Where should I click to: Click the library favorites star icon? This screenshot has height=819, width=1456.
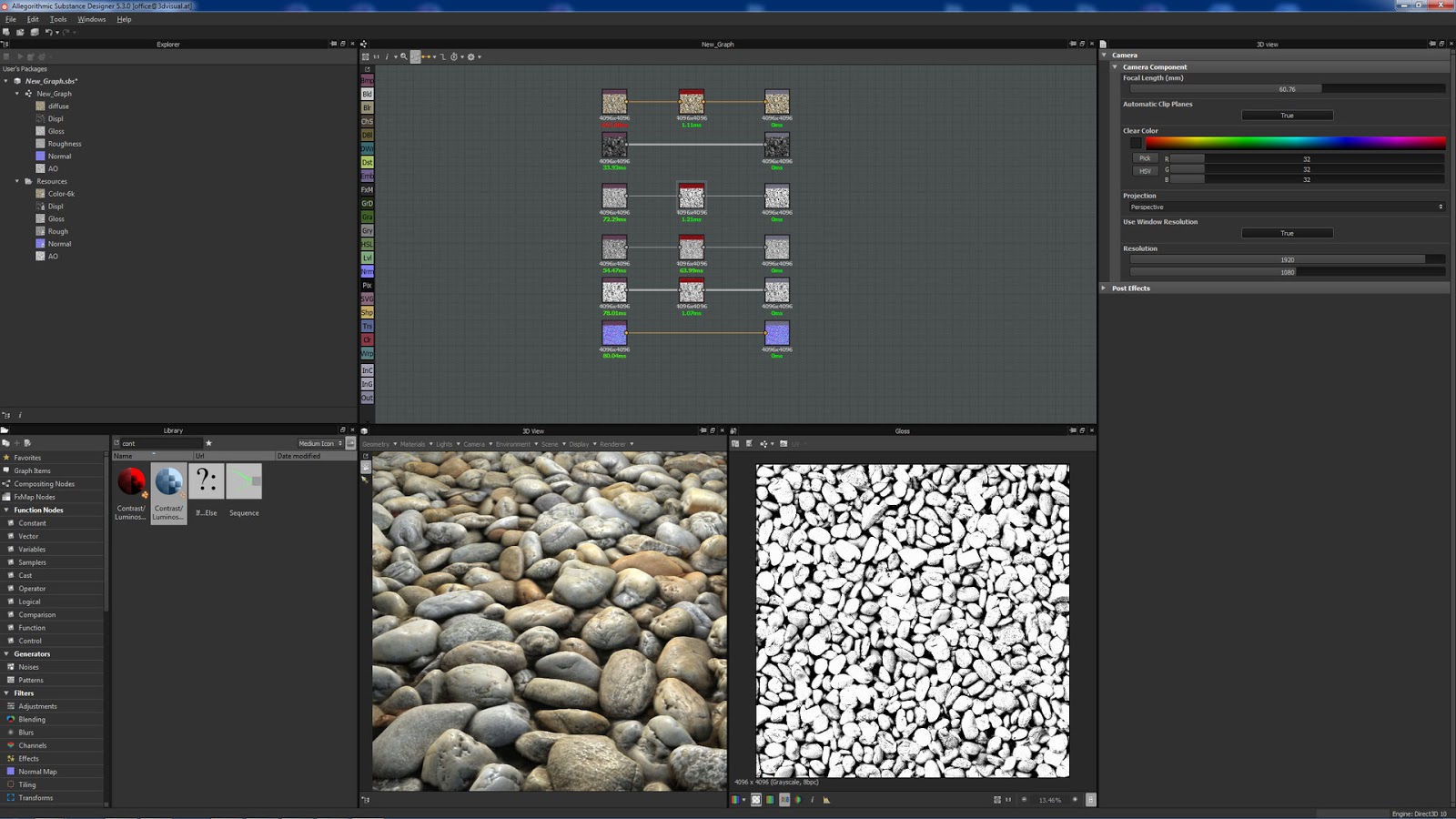208,443
